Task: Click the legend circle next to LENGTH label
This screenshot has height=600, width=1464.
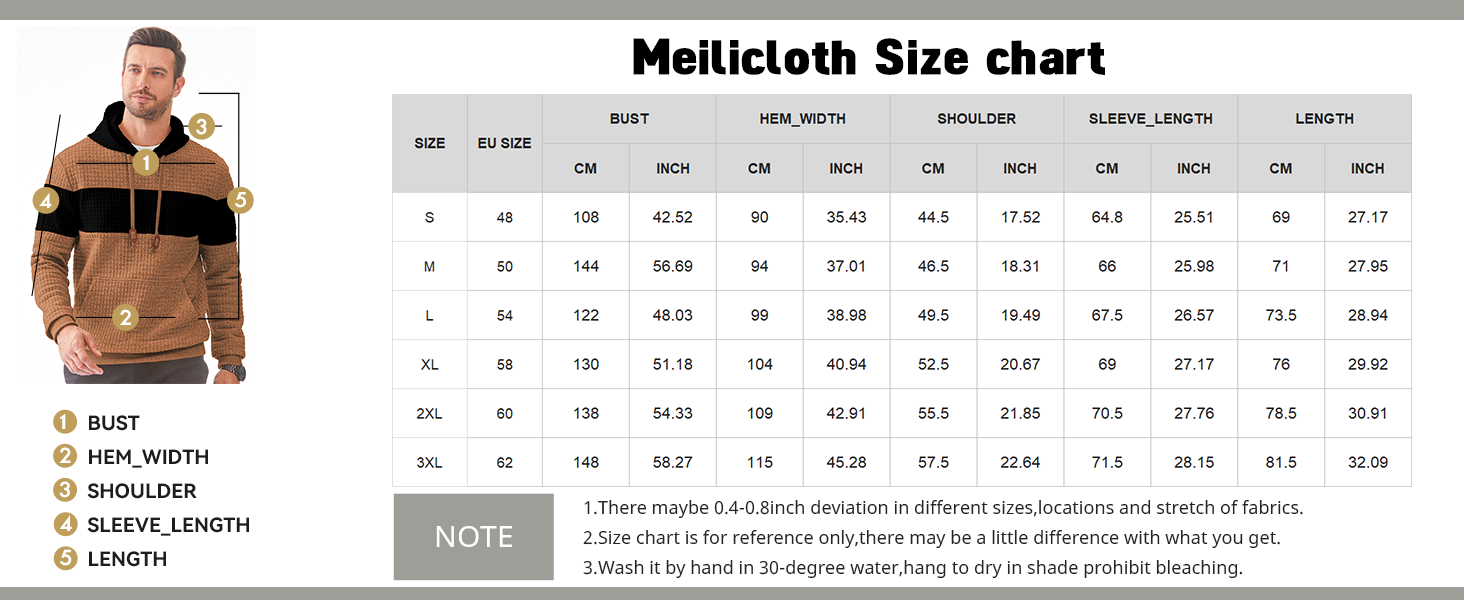Action: point(65,558)
